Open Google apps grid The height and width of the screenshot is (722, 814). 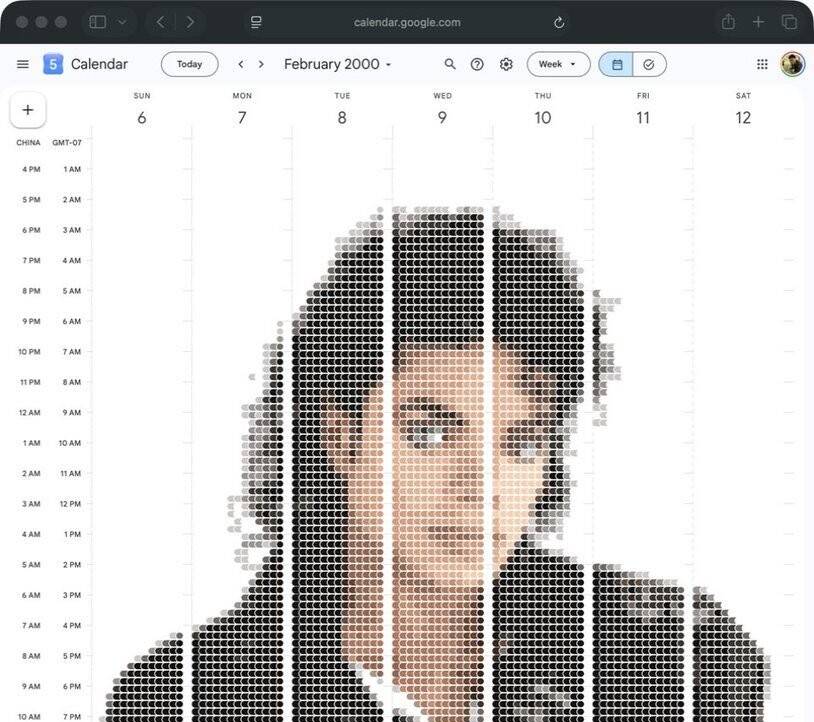tap(762, 64)
